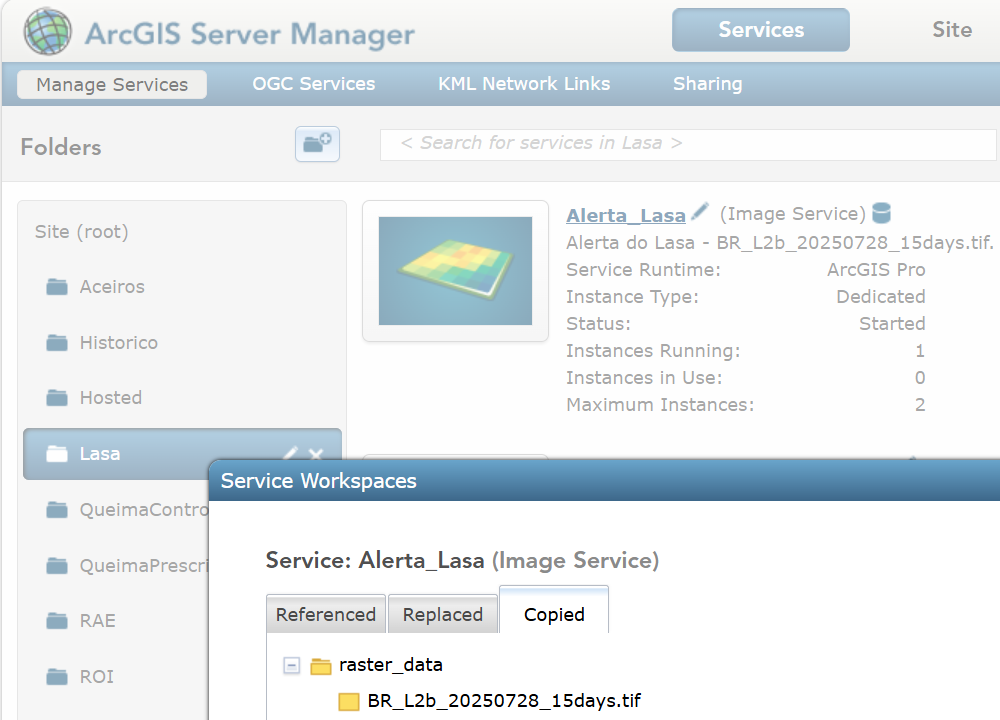Click the ArcGIS globe logo
1000x720 pixels.
coord(47,31)
